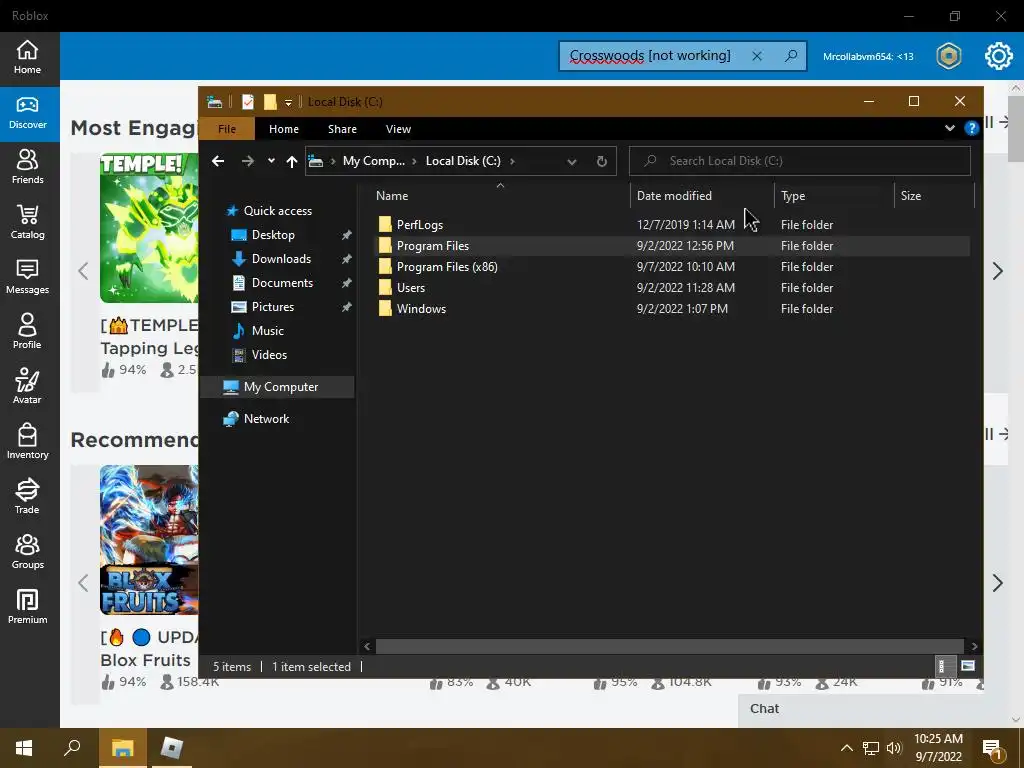Open notification center in taskbar
This screenshot has width=1024, height=768.
click(x=992, y=748)
